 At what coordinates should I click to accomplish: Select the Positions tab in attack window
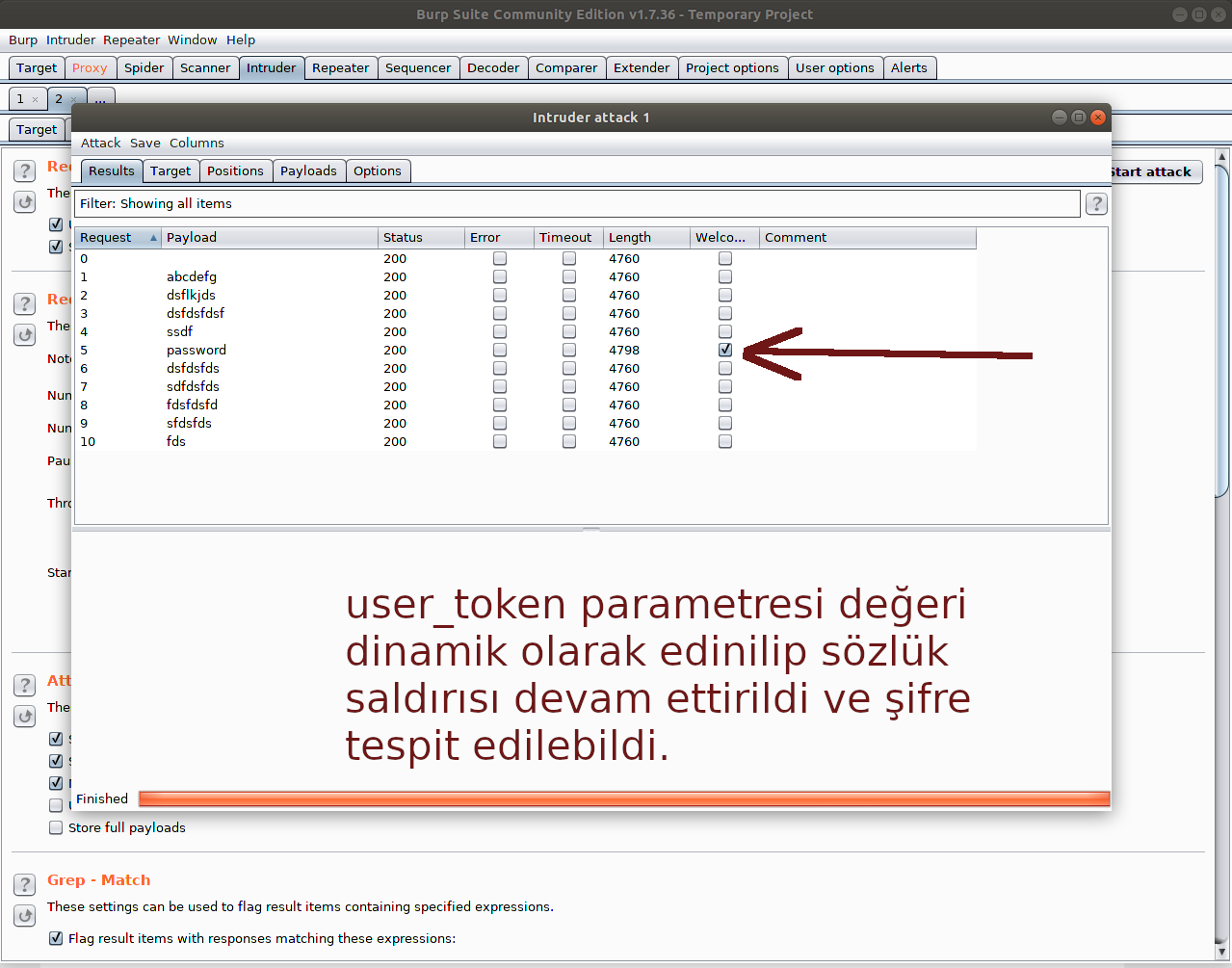235,170
